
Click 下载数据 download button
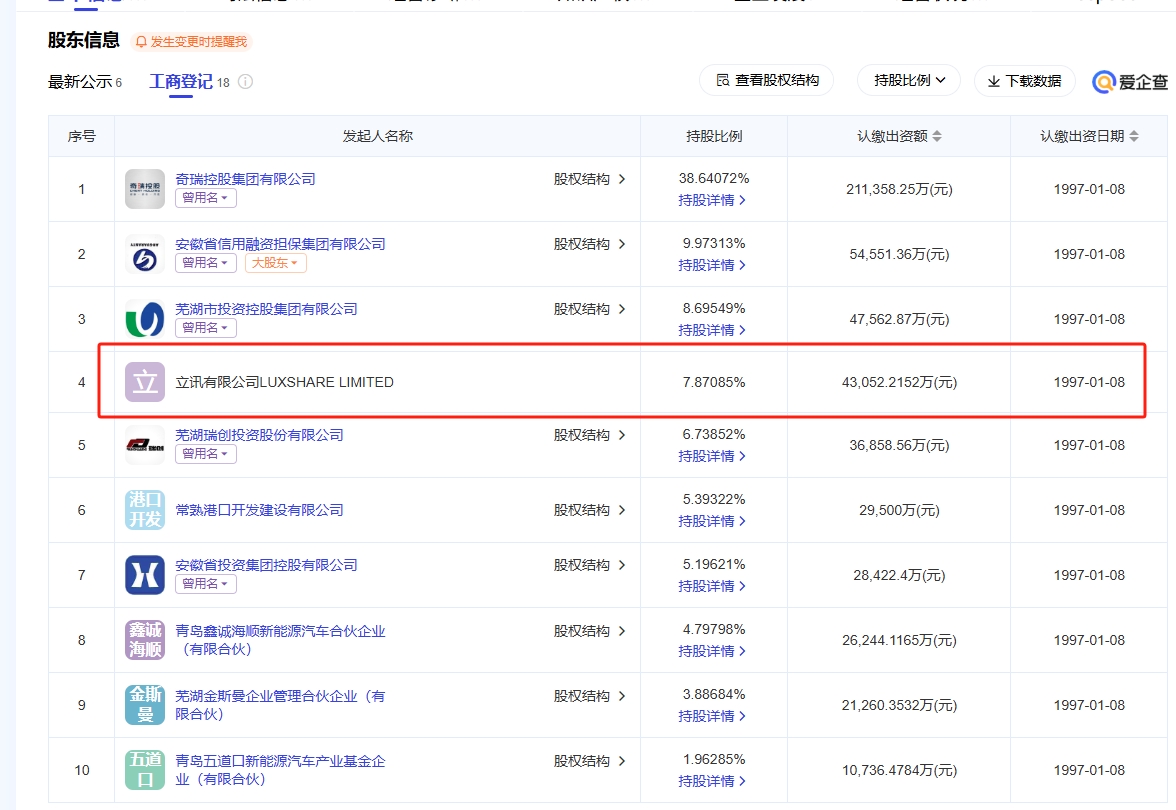pos(1024,81)
